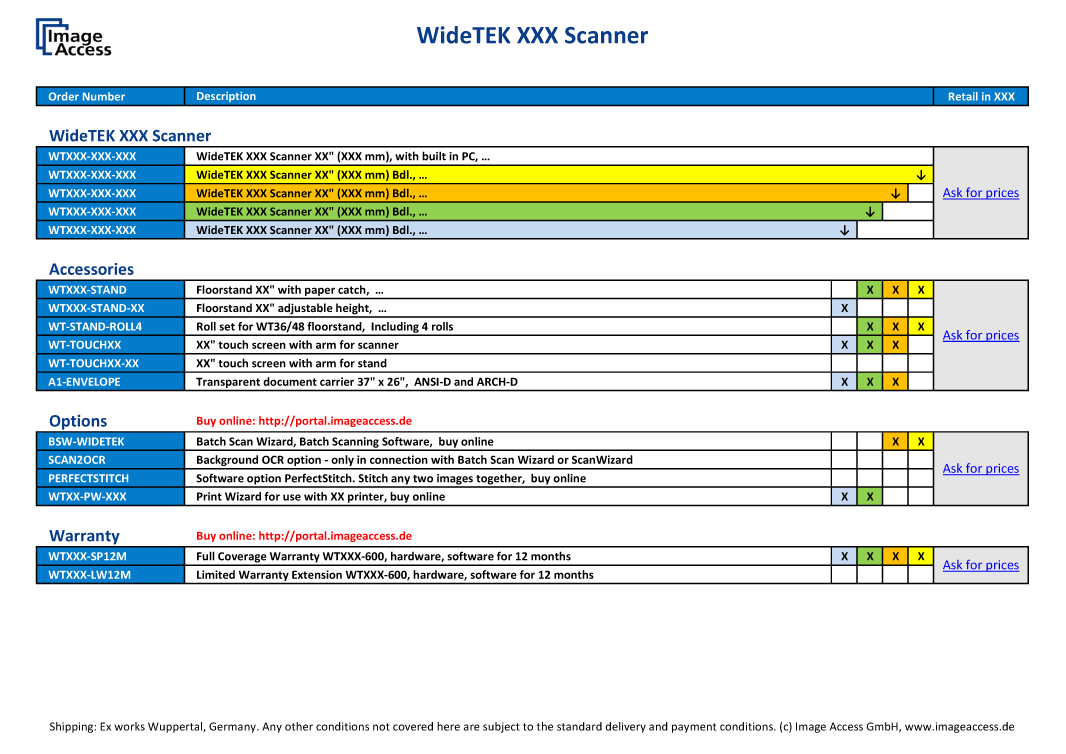Image resolution: width=1066 pixels, height=754 pixels.
Task: Open Ask for prices link beside Options table
Action: click(x=980, y=469)
